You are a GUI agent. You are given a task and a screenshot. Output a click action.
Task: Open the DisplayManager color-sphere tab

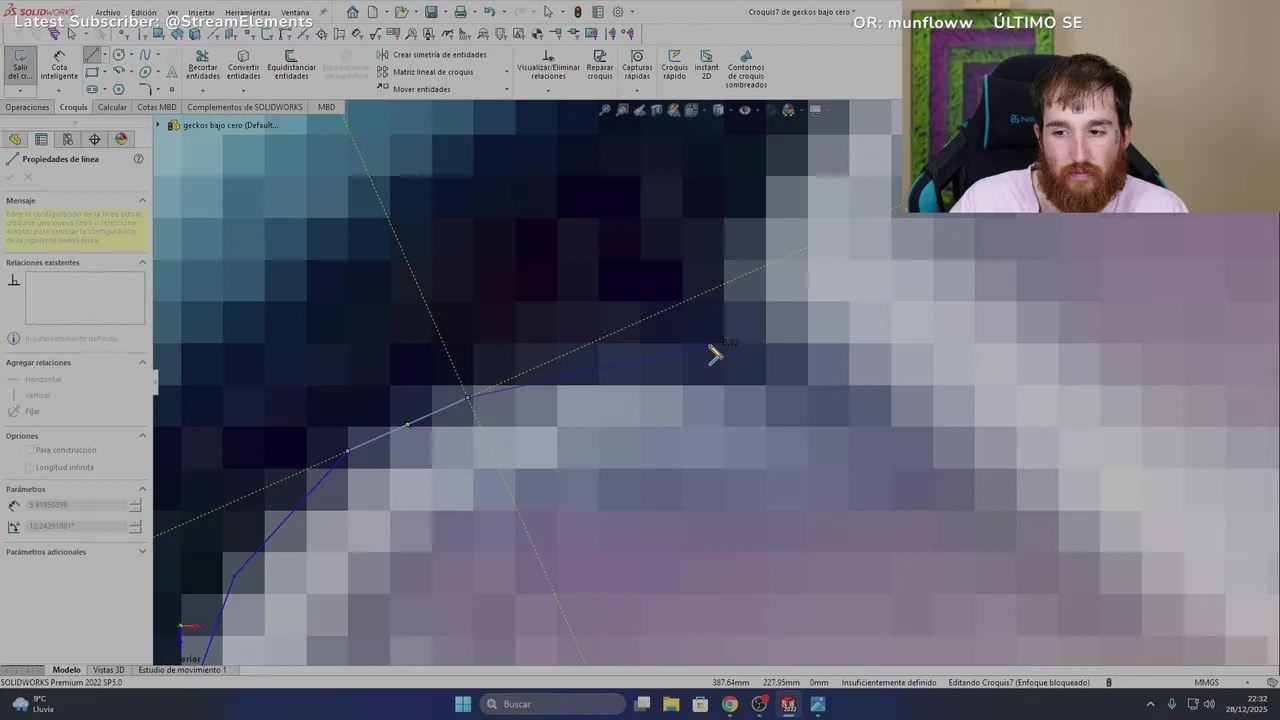coord(121,140)
